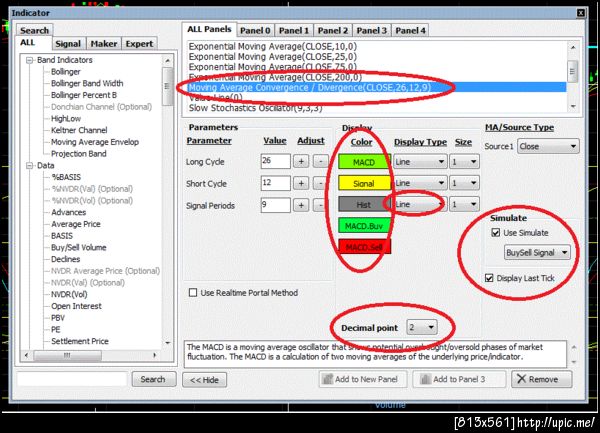Open the Source1 Close dropdown
The image size is (600, 433).
click(x=548, y=146)
